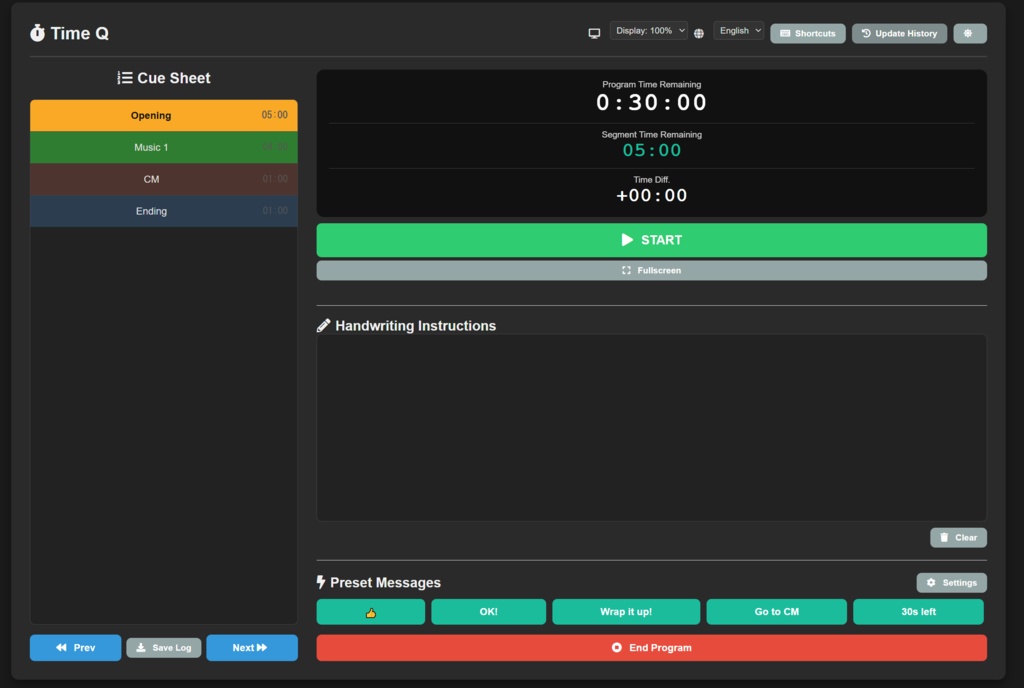
Task: Send the Go to CM message
Action: pos(776,612)
